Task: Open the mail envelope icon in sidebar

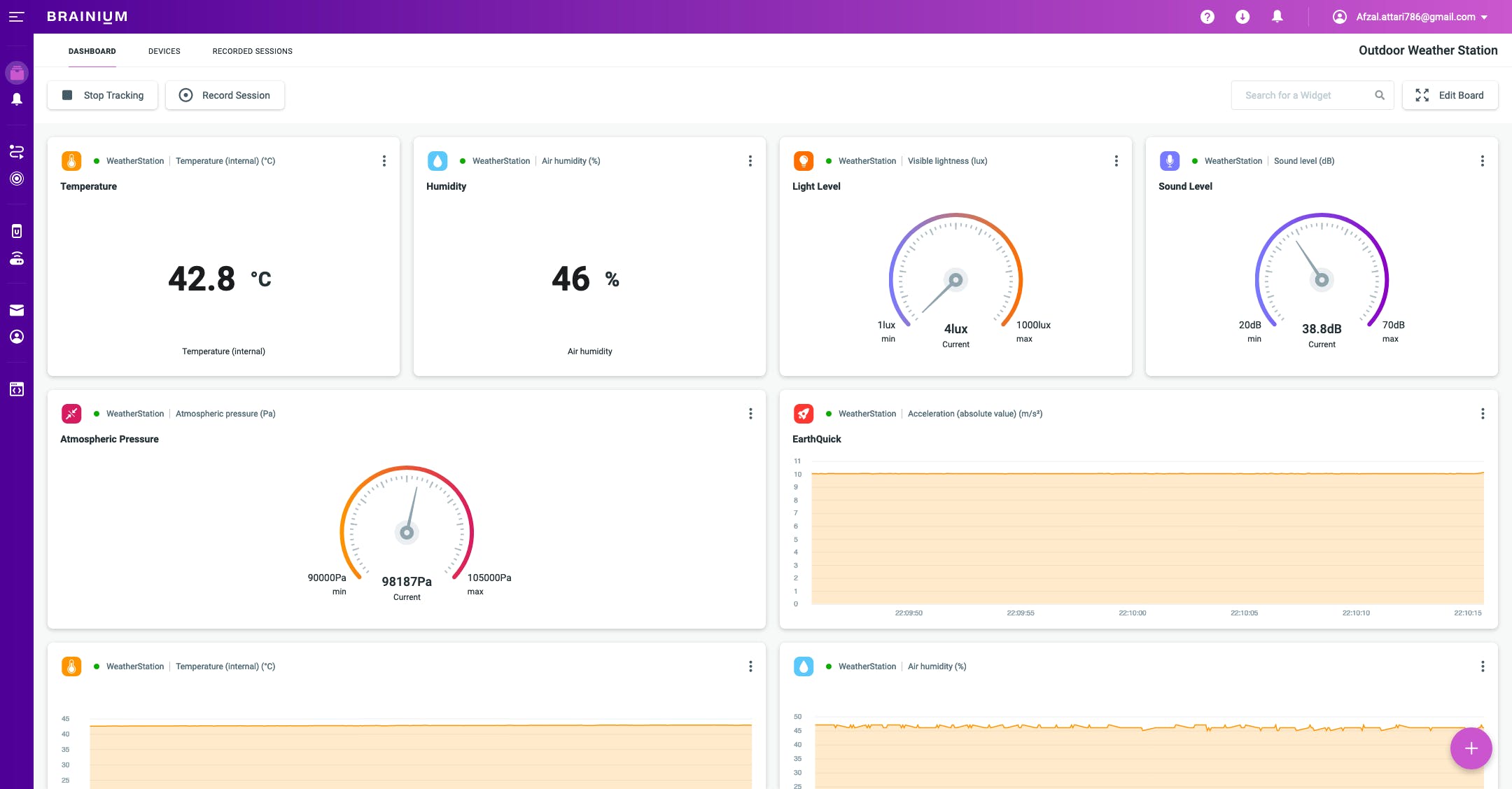Action: (x=17, y=310)
